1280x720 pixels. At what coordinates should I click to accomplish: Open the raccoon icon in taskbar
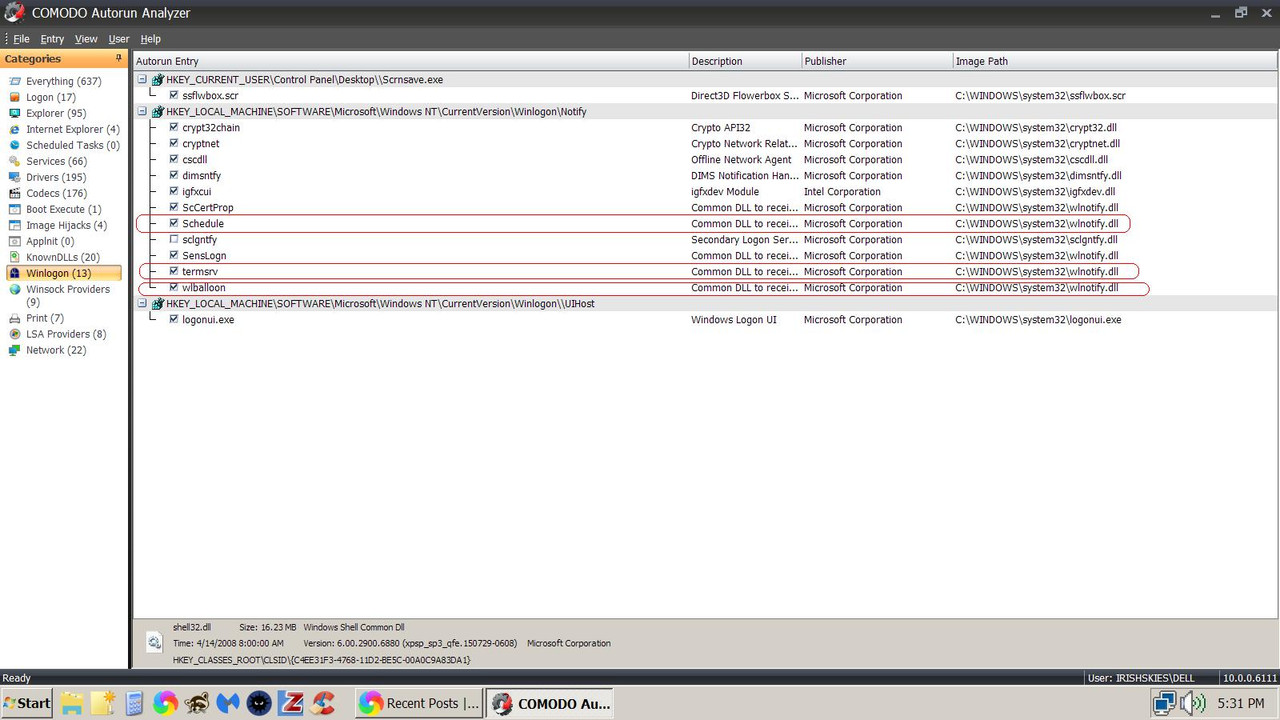click(x=197, y=703)
